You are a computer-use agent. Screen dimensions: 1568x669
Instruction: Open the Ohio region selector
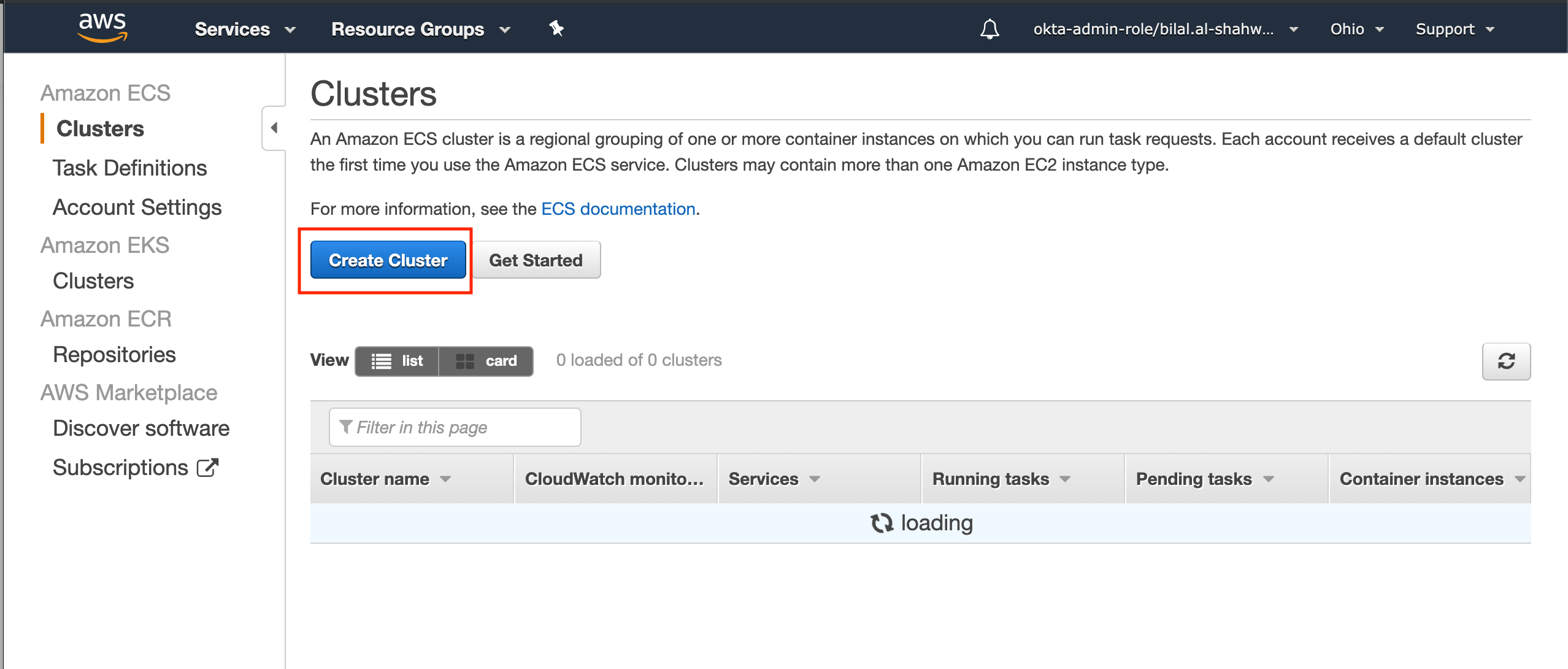point(1356,29)
